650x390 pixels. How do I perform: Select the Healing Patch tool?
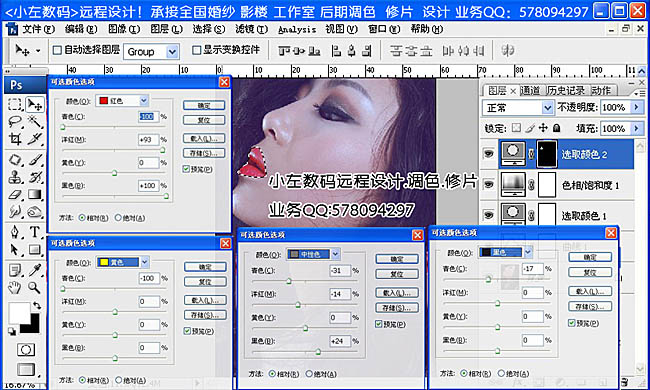15,160
